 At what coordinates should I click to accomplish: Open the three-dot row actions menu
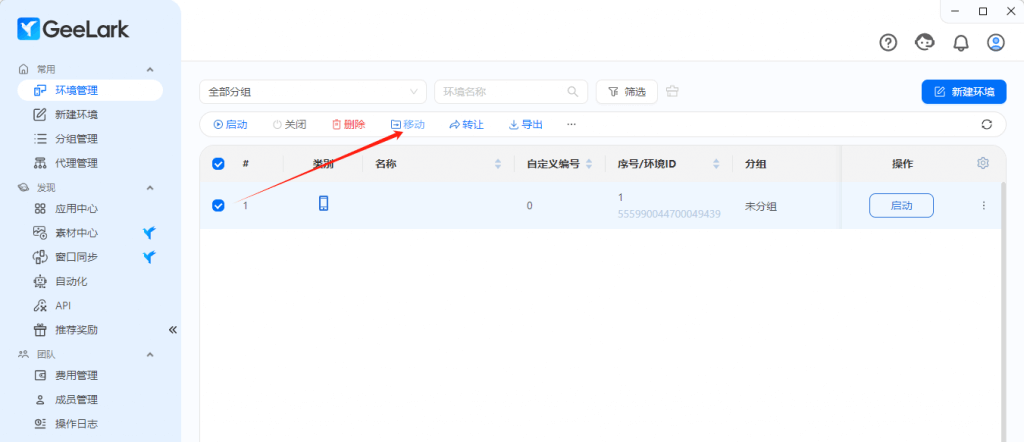coord(983,205)
